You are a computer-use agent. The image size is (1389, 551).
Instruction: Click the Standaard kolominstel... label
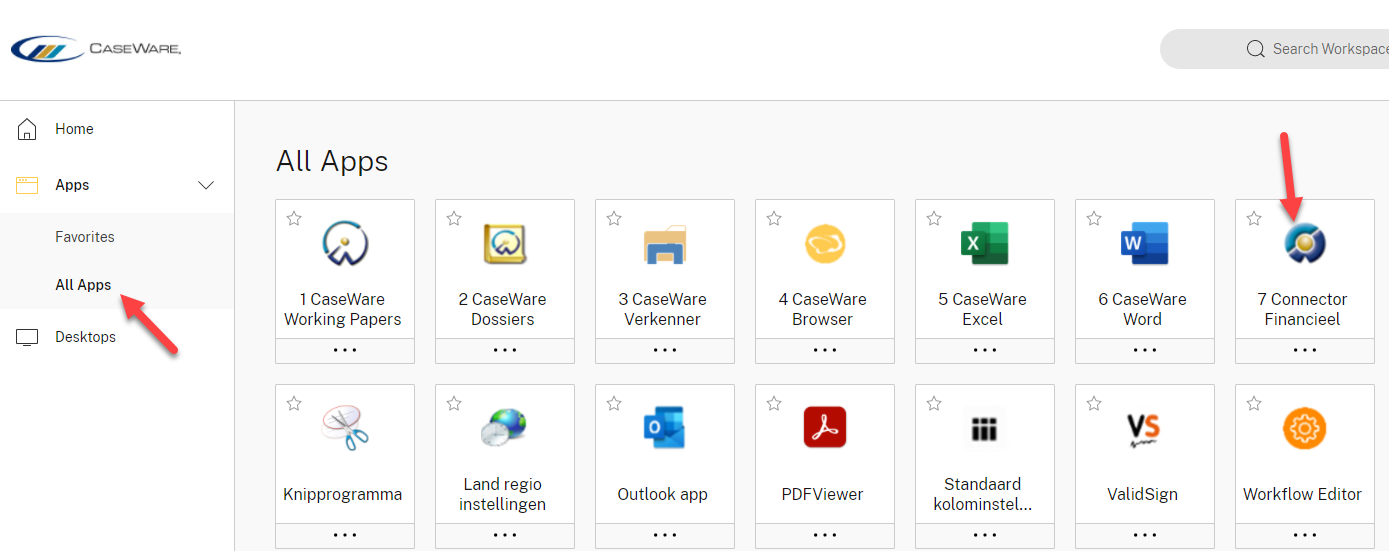(983, 494)
